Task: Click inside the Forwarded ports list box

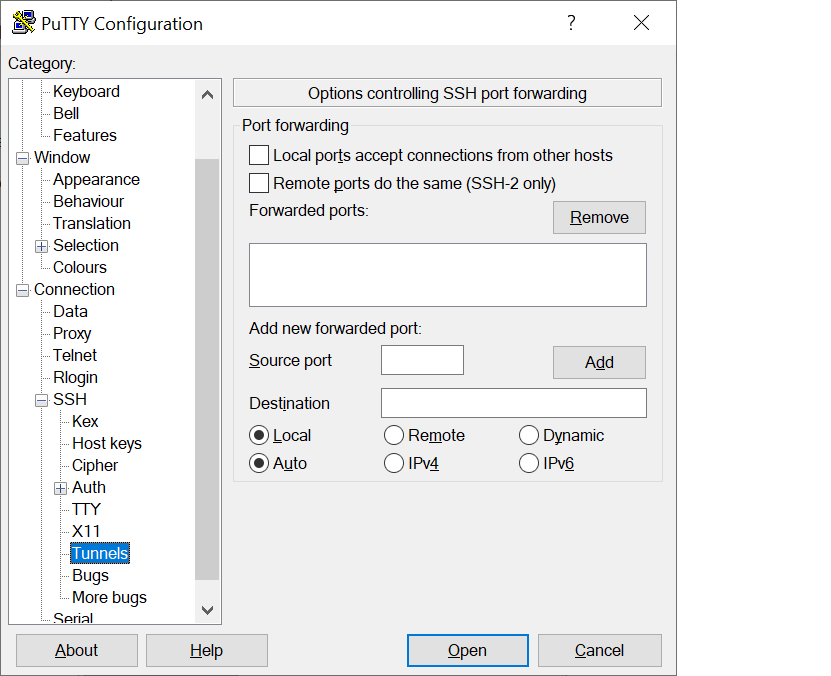Action: 448,275
